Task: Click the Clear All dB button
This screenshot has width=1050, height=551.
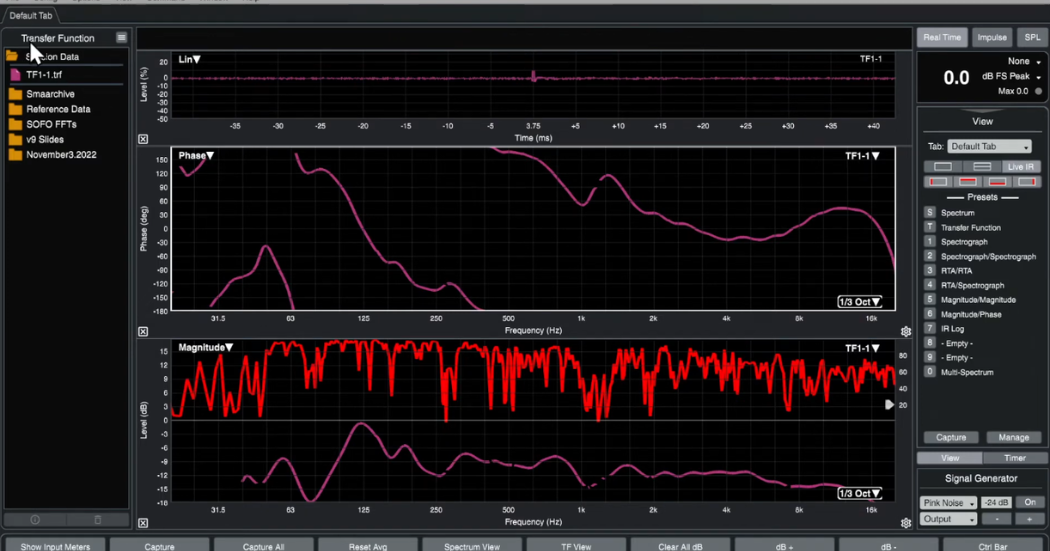Action: pos(680,545)
